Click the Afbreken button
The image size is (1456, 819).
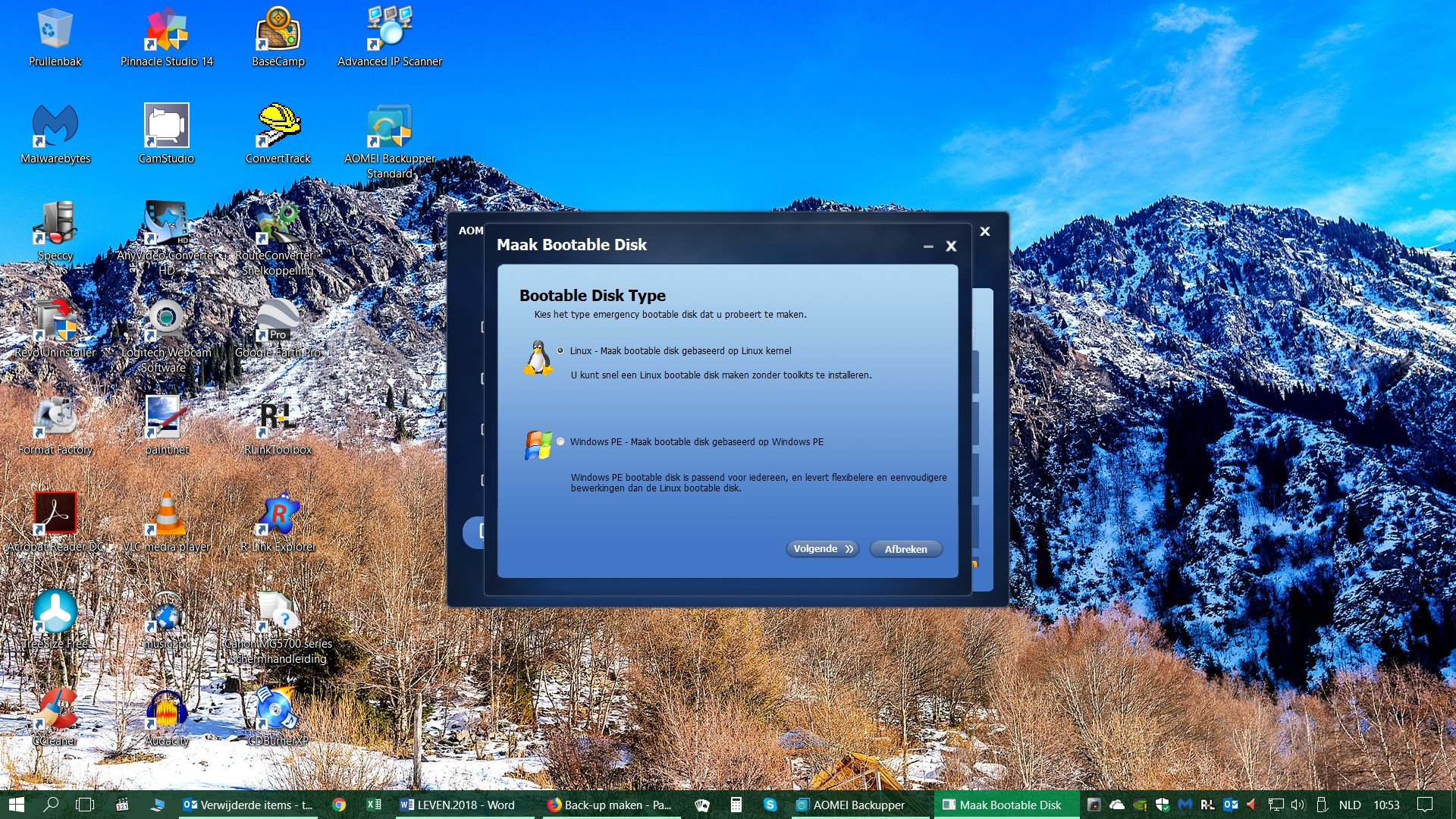pos(905,549)
